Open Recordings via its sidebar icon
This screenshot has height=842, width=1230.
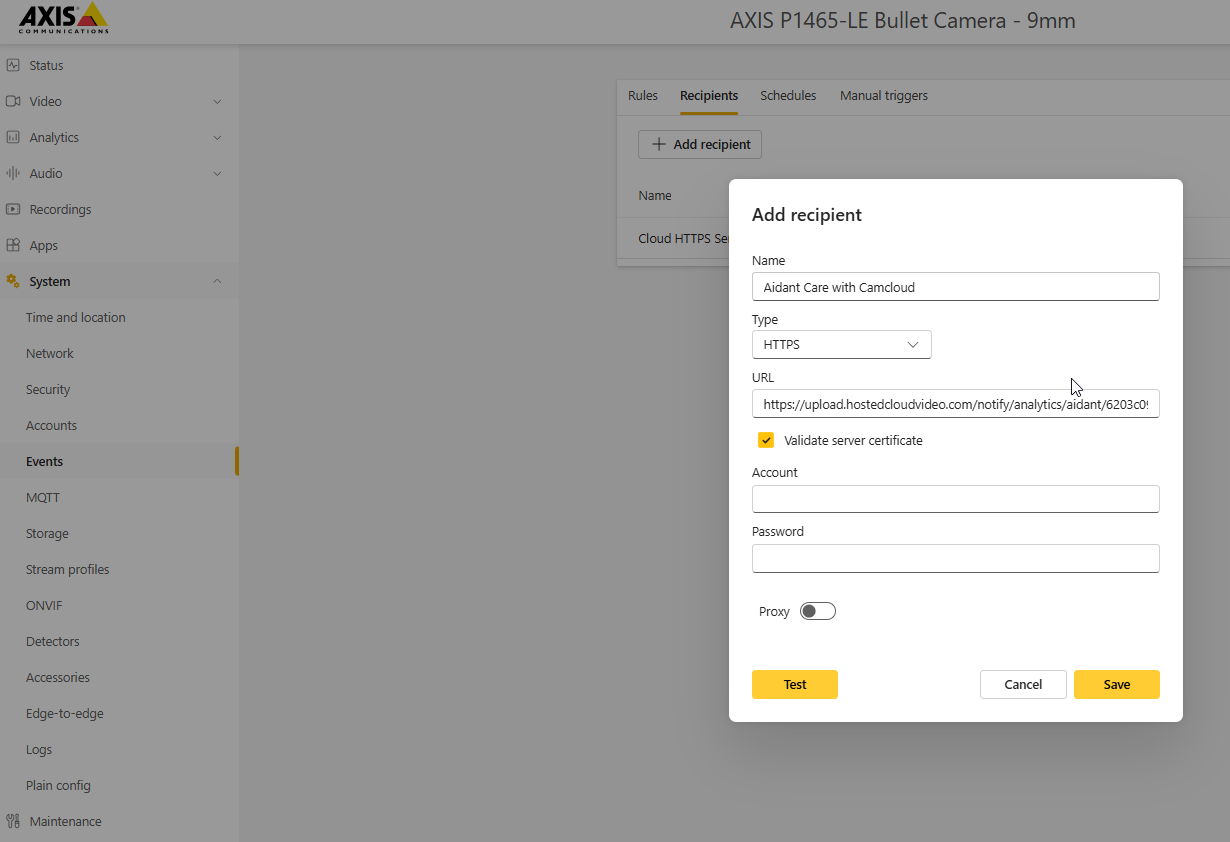[x=13, y=209]
